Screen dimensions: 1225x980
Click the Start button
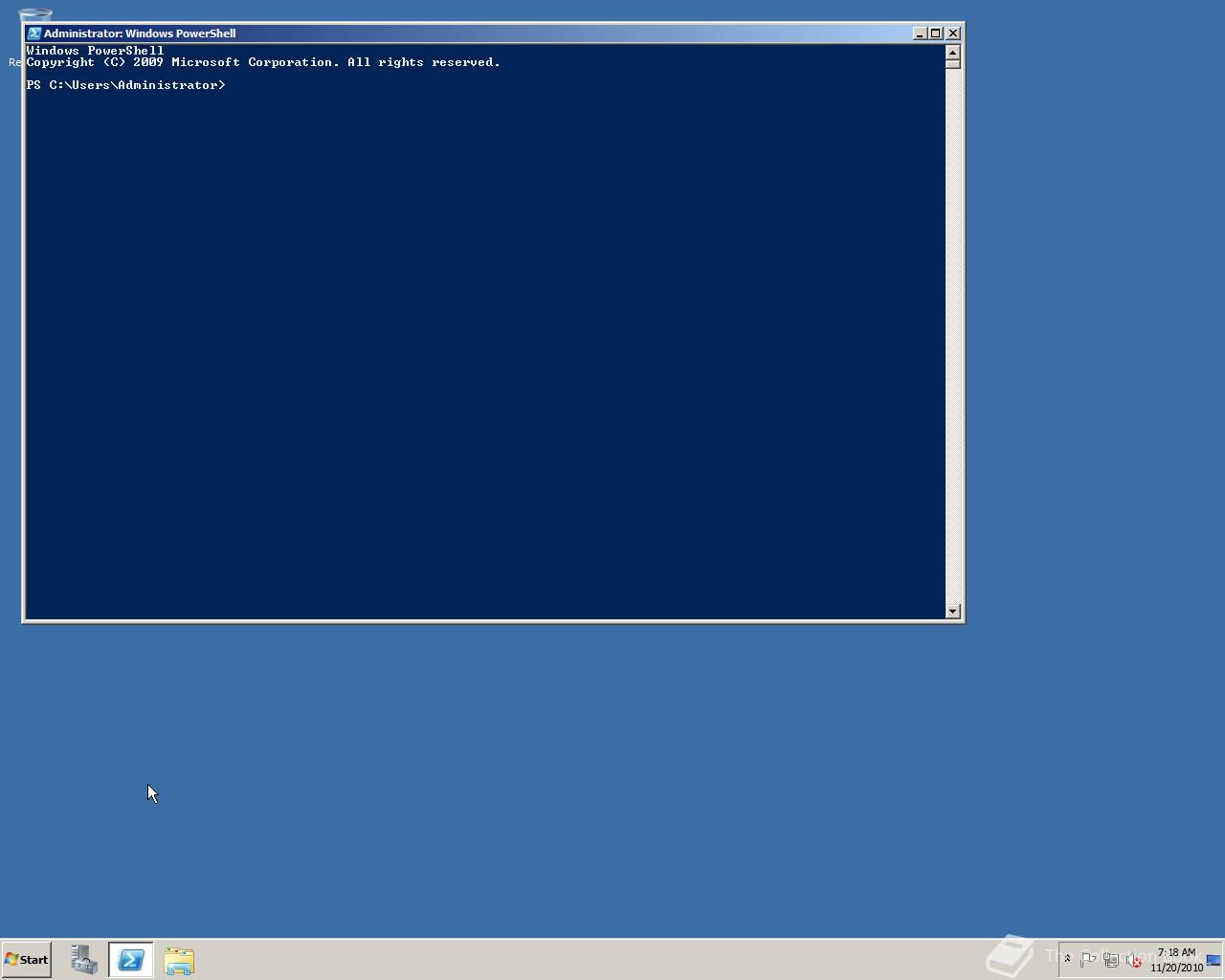[26, 960]
